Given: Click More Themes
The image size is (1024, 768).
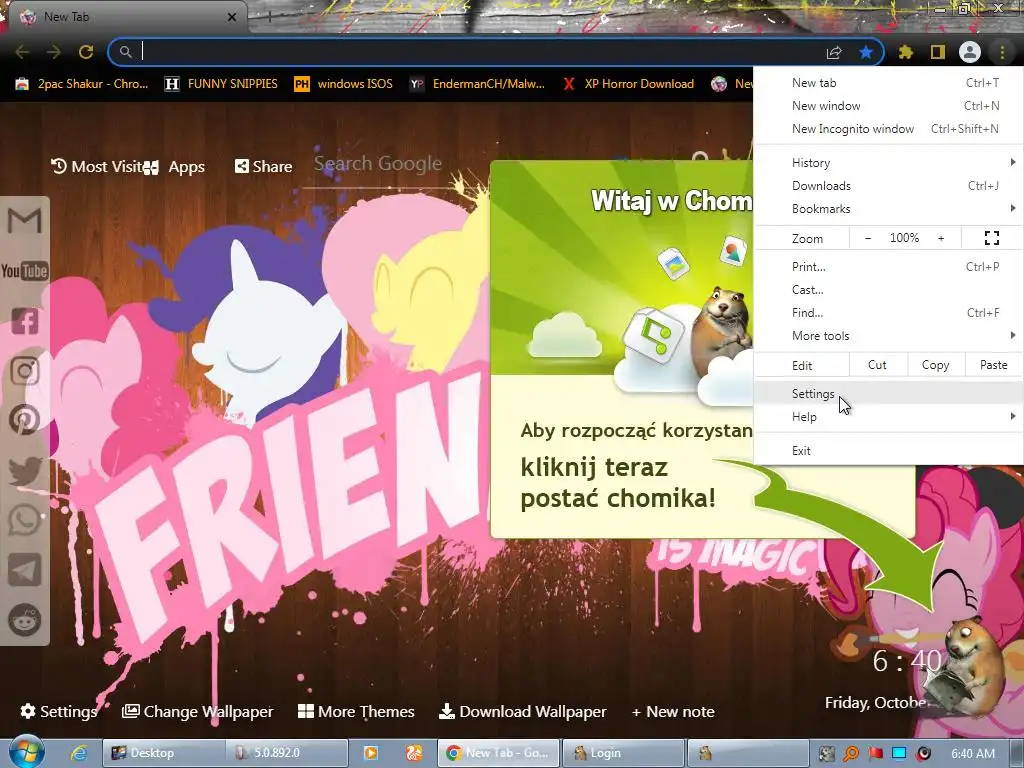Looking at the screenshot, I should click(356, 711).
